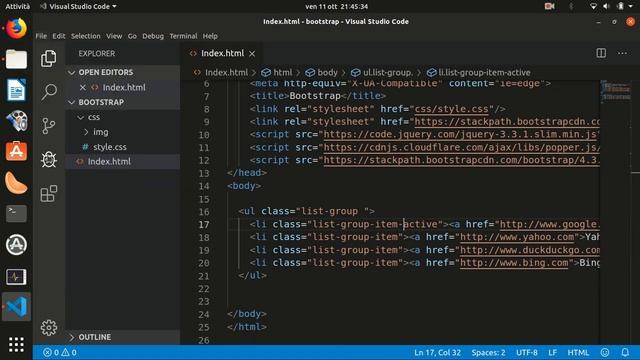Click the screen recording indicator in top bar
The width and height of the screenshot is (640, 360).
[x=549, y=6]
